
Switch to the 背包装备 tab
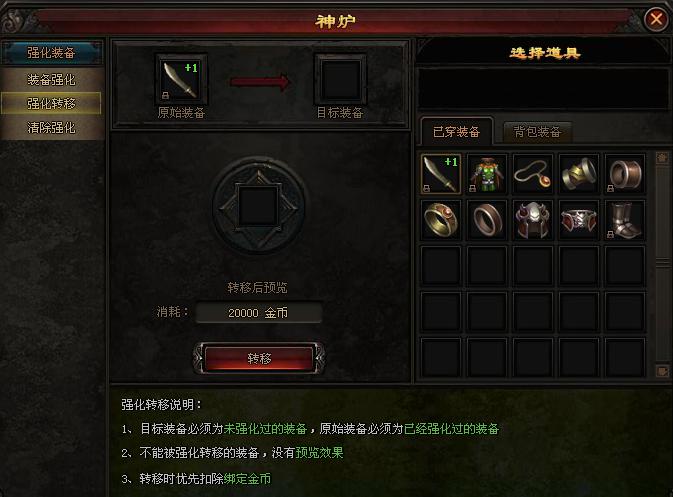537,132
